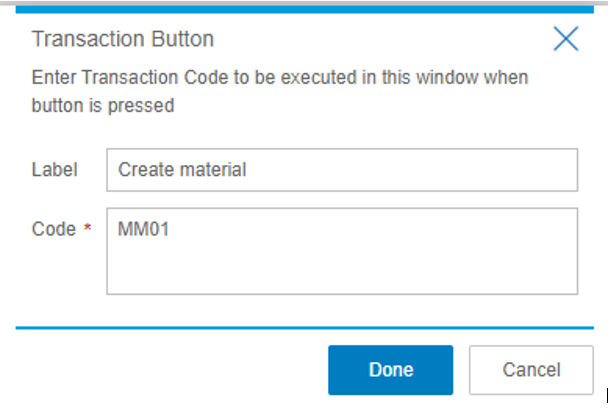Click the "Transaction Button" dialog title
This screenshot has height=408, width=608.
pos(123,39)
